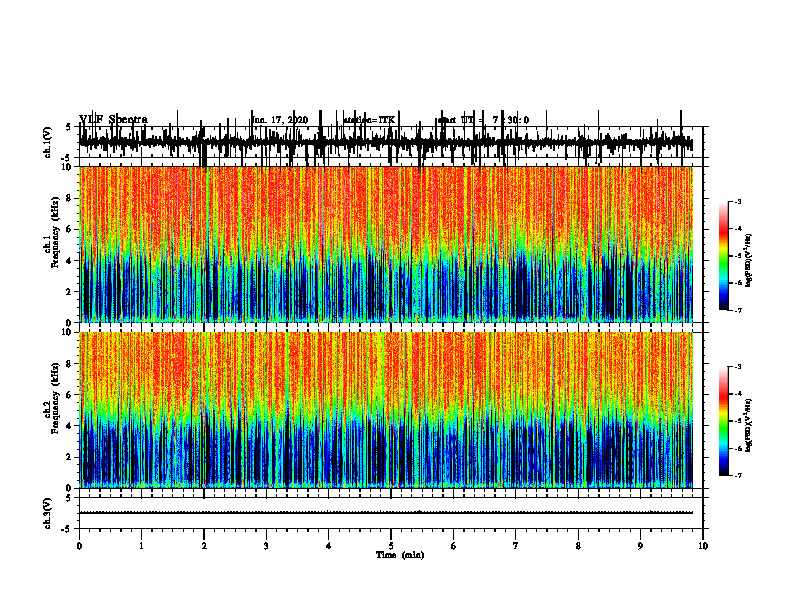Click inside the ch.1 spectrogram panel
The height and width of the screenshot is (612, 792).
click(x=386, y=244)
